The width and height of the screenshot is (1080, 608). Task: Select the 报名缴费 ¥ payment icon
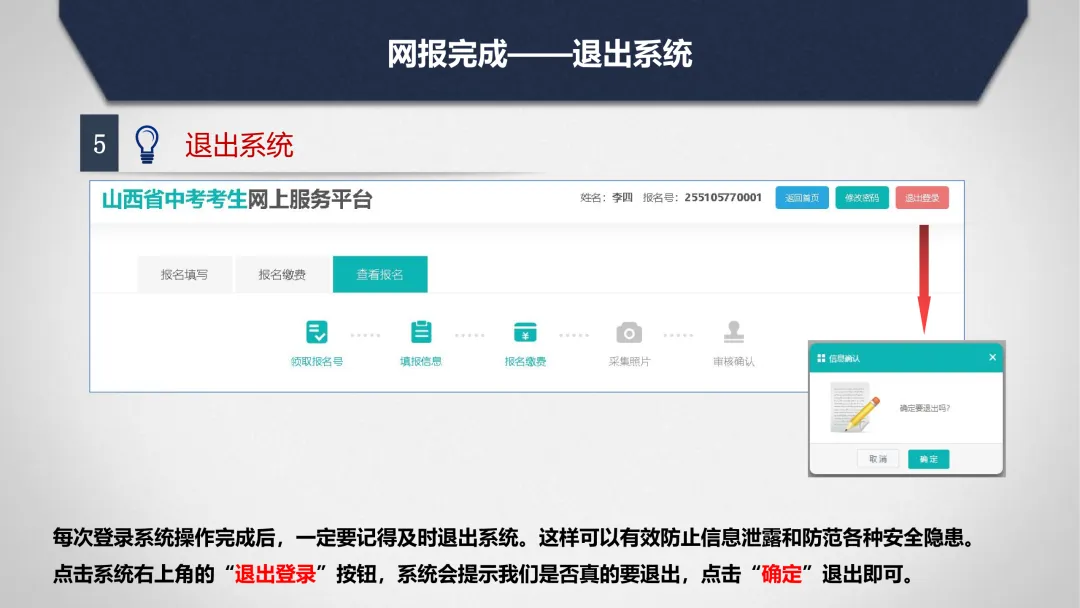(526, 331)
